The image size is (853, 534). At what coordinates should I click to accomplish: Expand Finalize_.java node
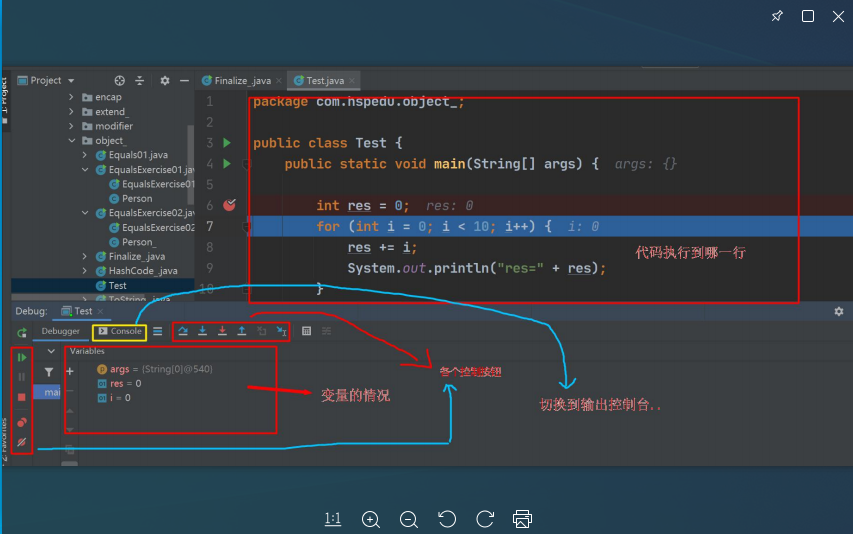point(85,256)
